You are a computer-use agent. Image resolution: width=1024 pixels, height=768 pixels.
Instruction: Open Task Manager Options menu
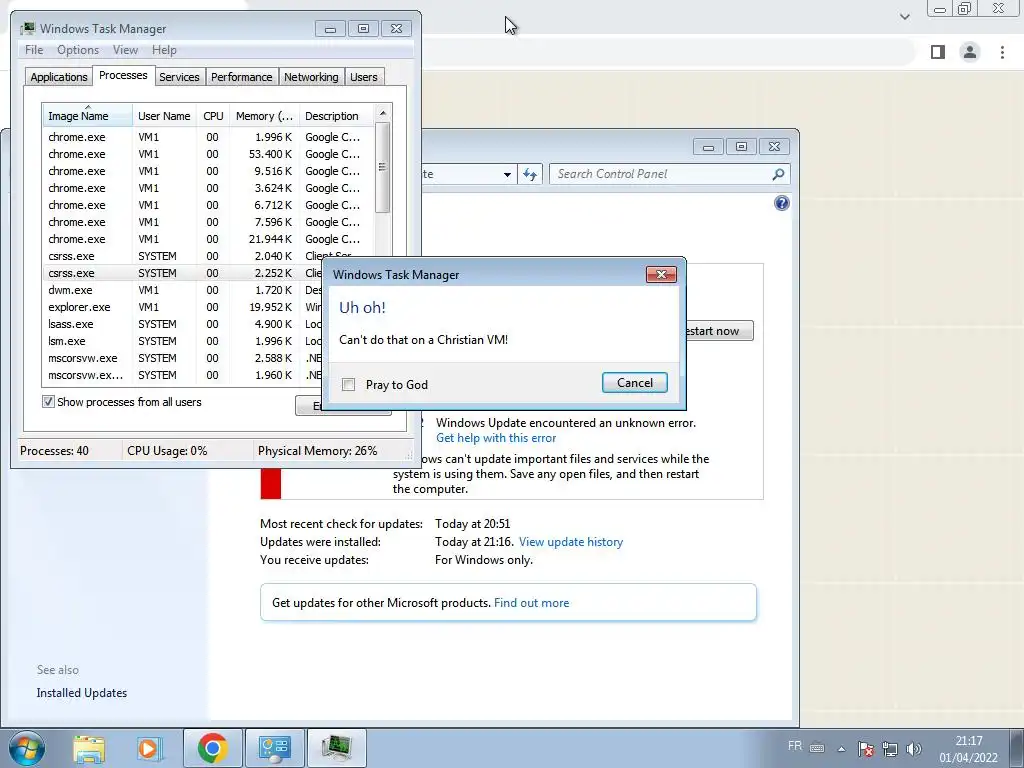point(78,50)
